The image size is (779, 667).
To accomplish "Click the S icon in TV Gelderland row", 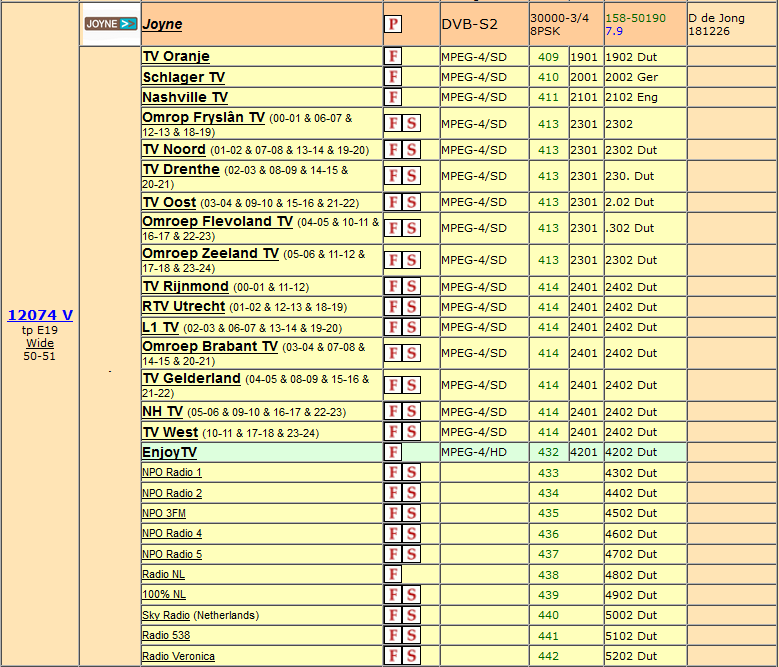I will [x=411, y=385].
